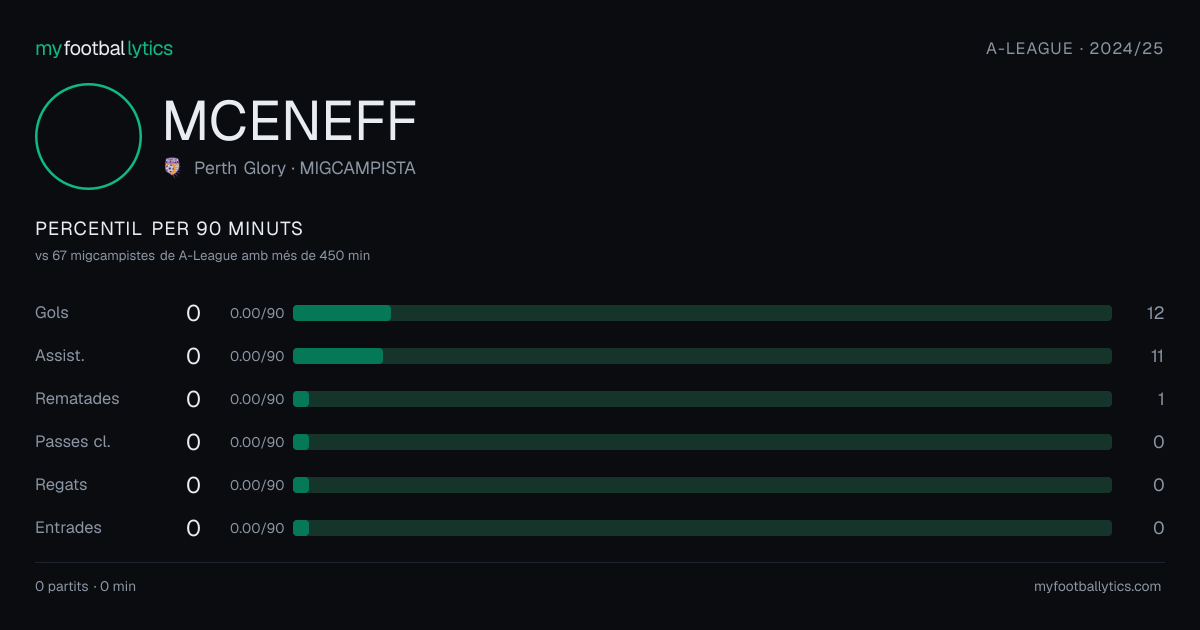Open the myfootballlytics logo

click(104, 48)
